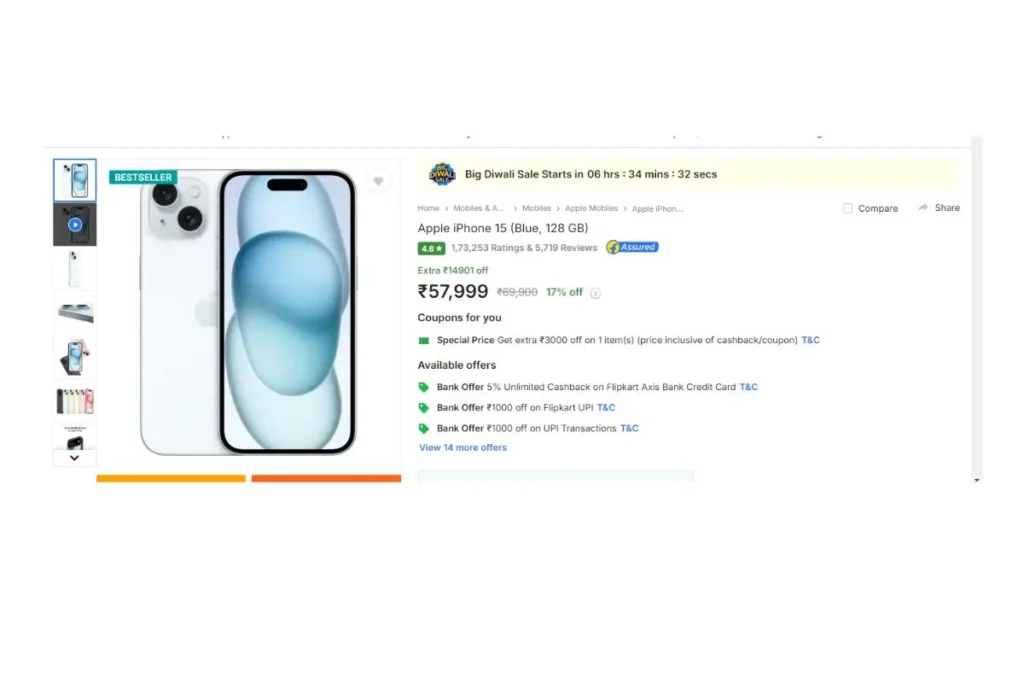Image resolution: width=1024 pixels, height=683 pixels.
Task: Select the hand holding iPhone thumbnail
Action: point(75,357)
